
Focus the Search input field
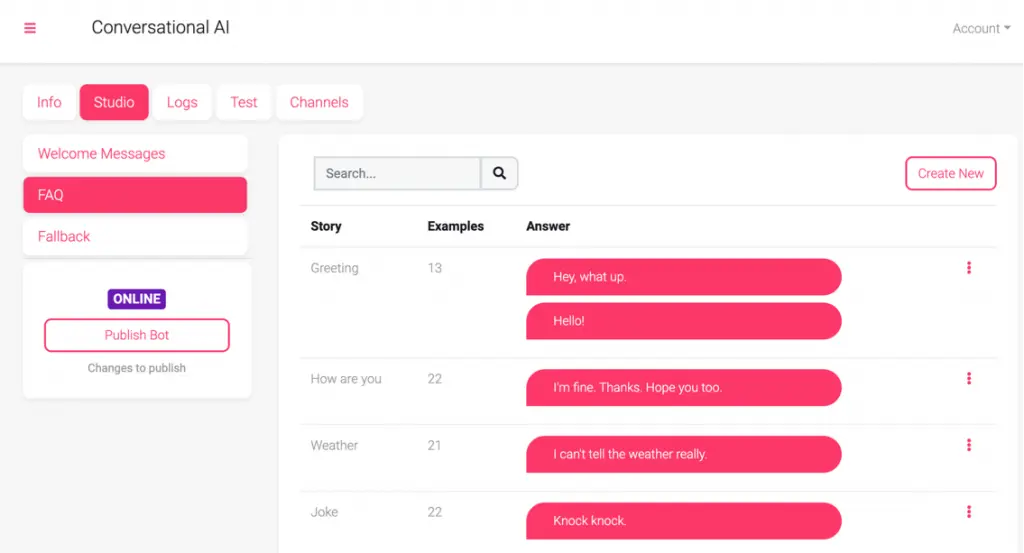tap(397, 173)
